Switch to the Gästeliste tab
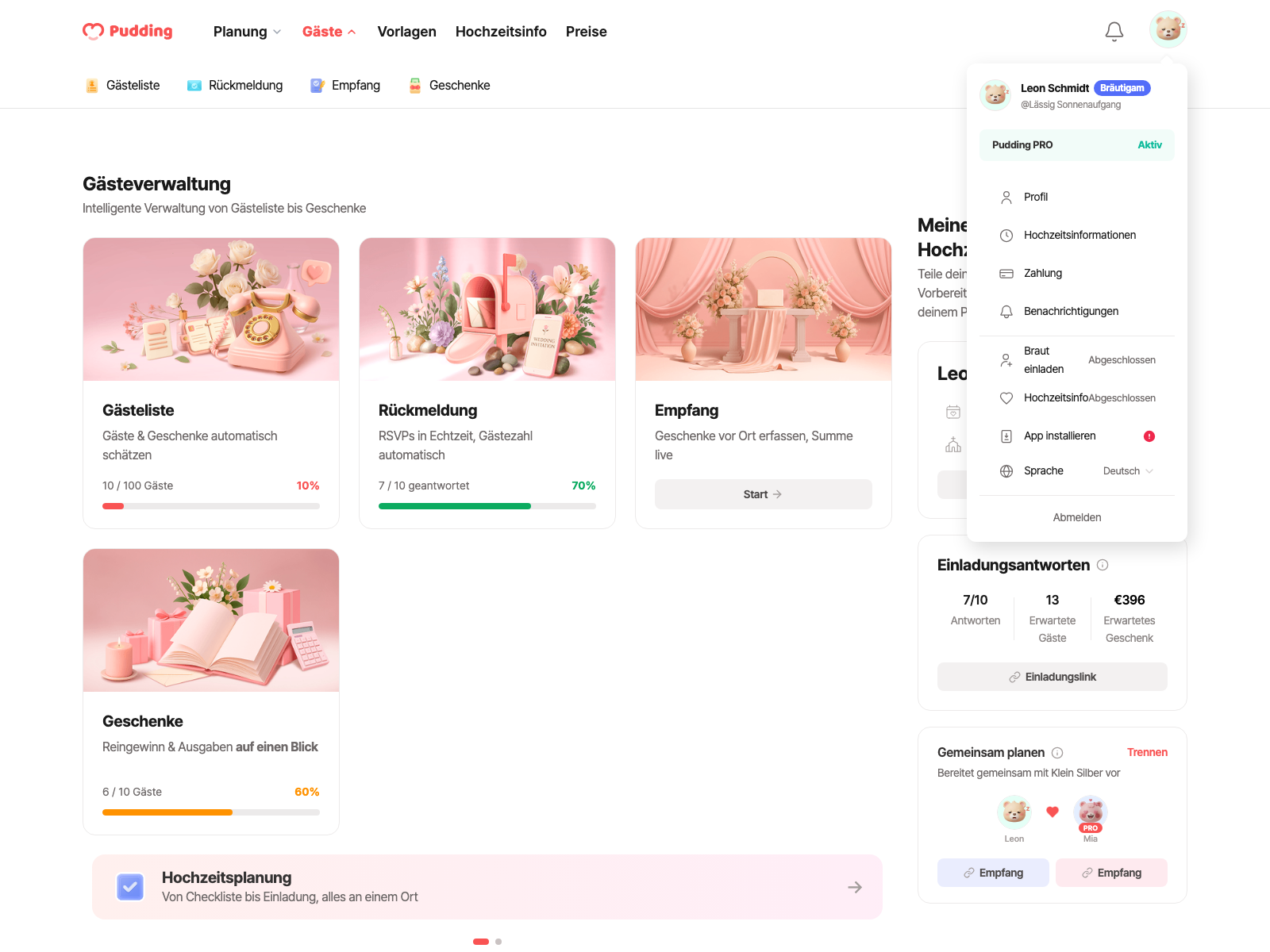Image resolution: width=1270 pixels, height=952 pixels. (122, 86)
